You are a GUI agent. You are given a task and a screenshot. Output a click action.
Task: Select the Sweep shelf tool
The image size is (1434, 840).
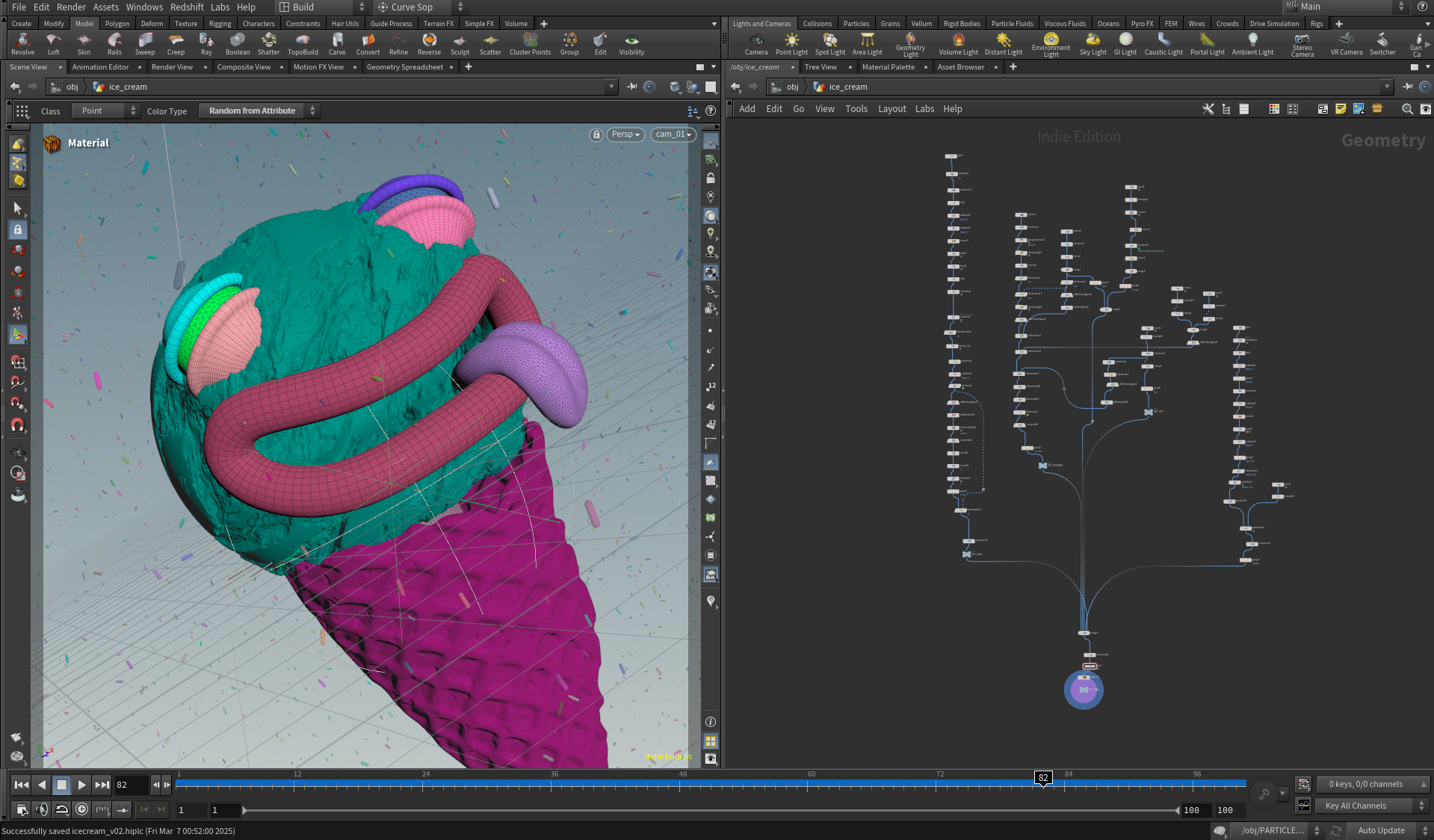coord(145,44)
